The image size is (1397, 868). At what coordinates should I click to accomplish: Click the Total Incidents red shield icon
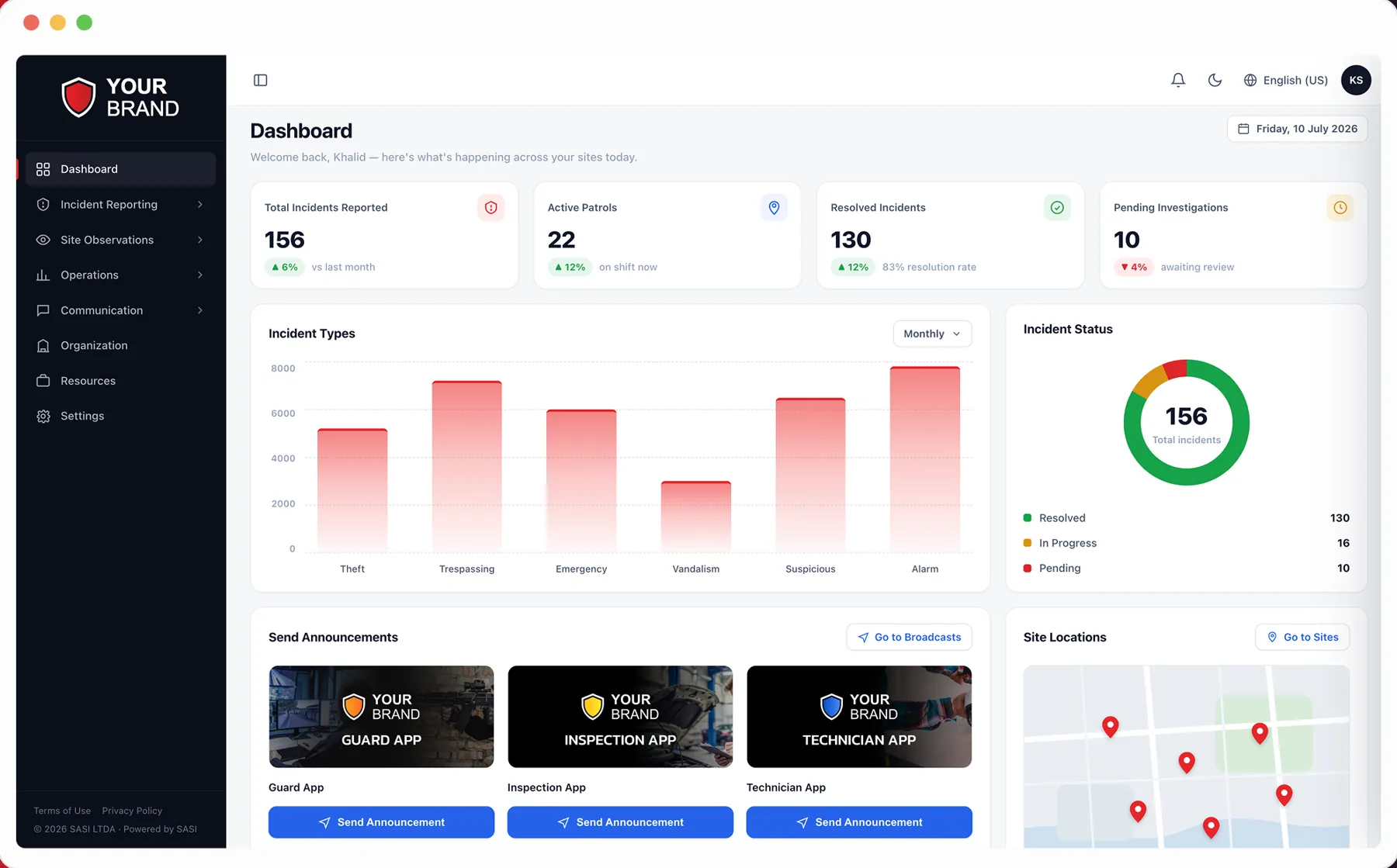491,207
